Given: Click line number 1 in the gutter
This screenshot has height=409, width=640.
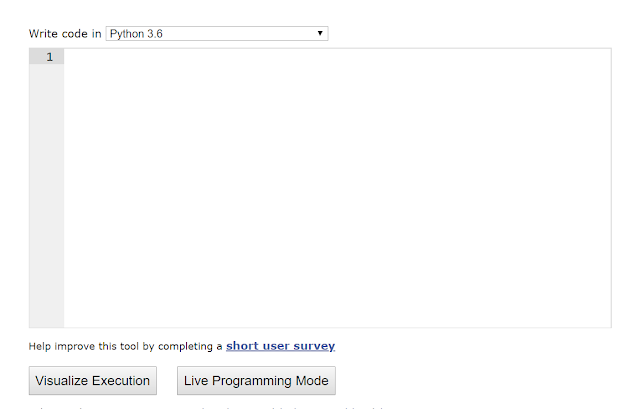Looking at the screenshot, I should coord(49,57).
